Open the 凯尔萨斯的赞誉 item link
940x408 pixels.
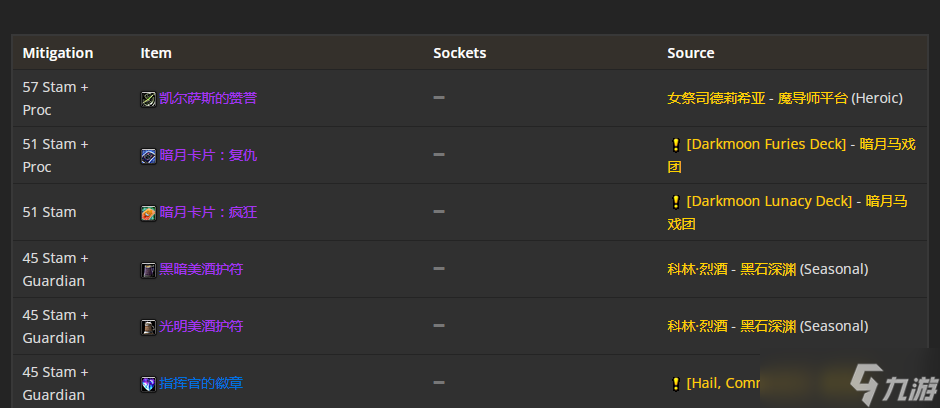click(208, 98)
